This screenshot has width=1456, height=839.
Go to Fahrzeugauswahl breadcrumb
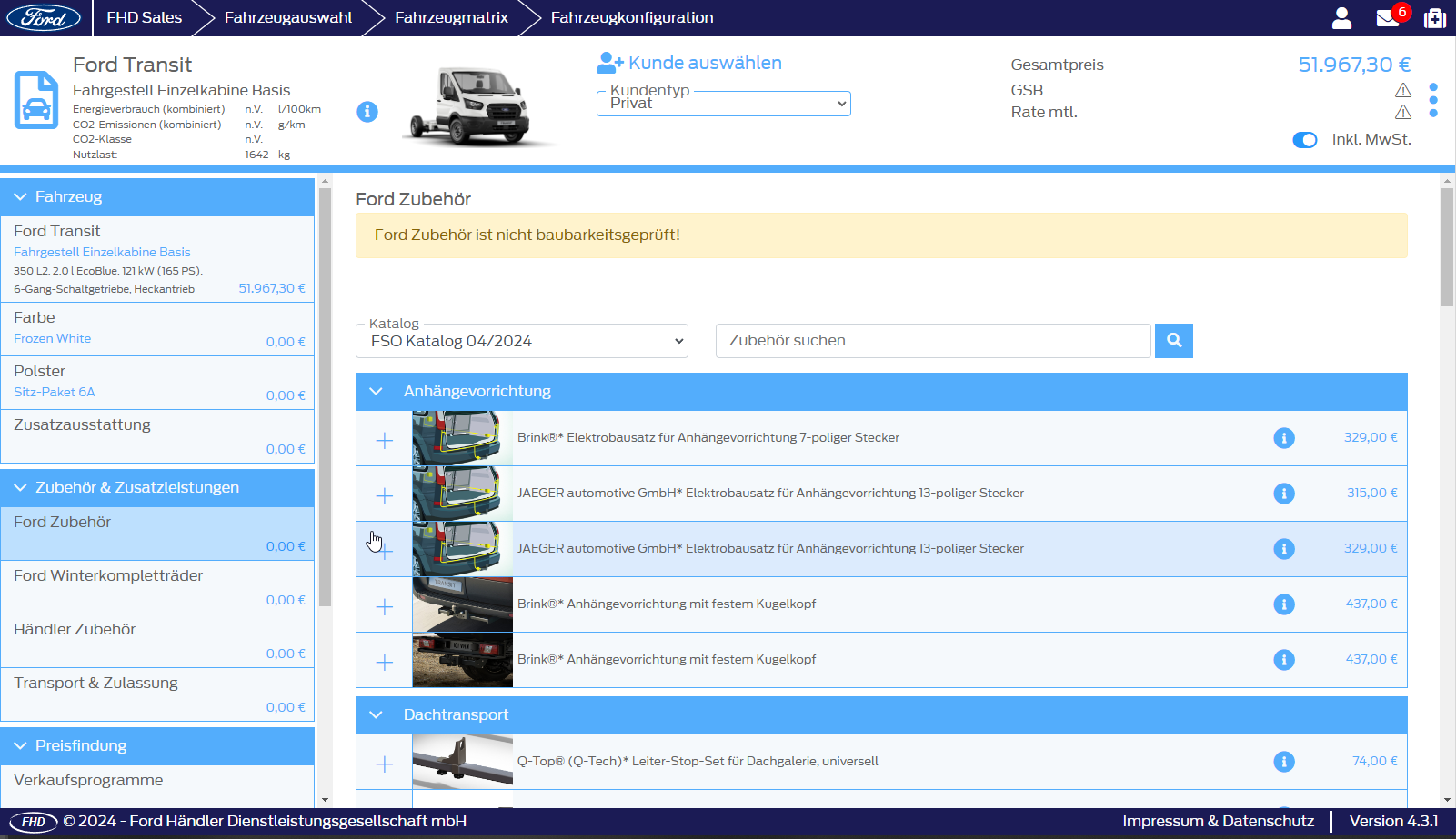(288, 17)
